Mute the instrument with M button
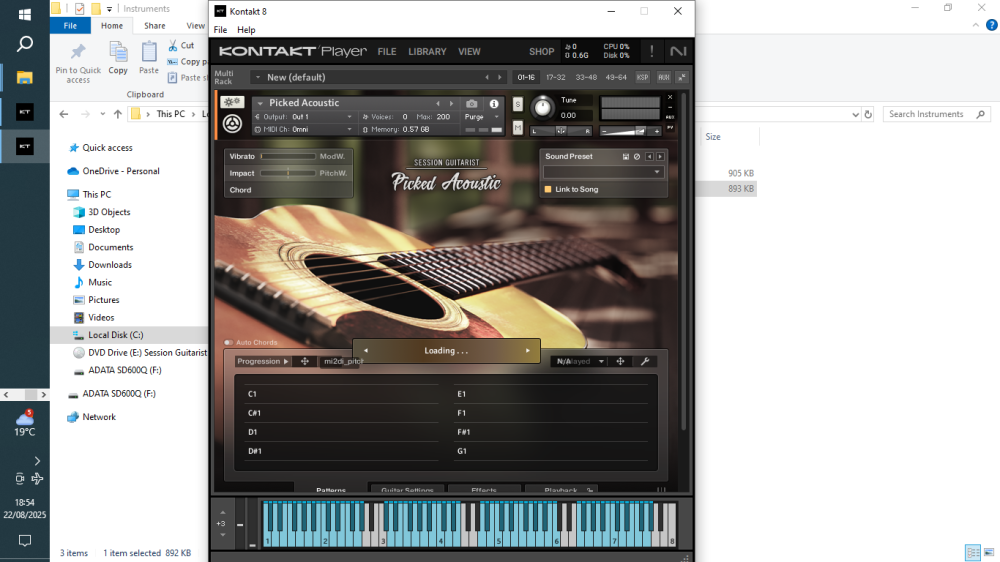Image resolution: width=1000 pixels, height=562 pixels. [x=517, y=128]
